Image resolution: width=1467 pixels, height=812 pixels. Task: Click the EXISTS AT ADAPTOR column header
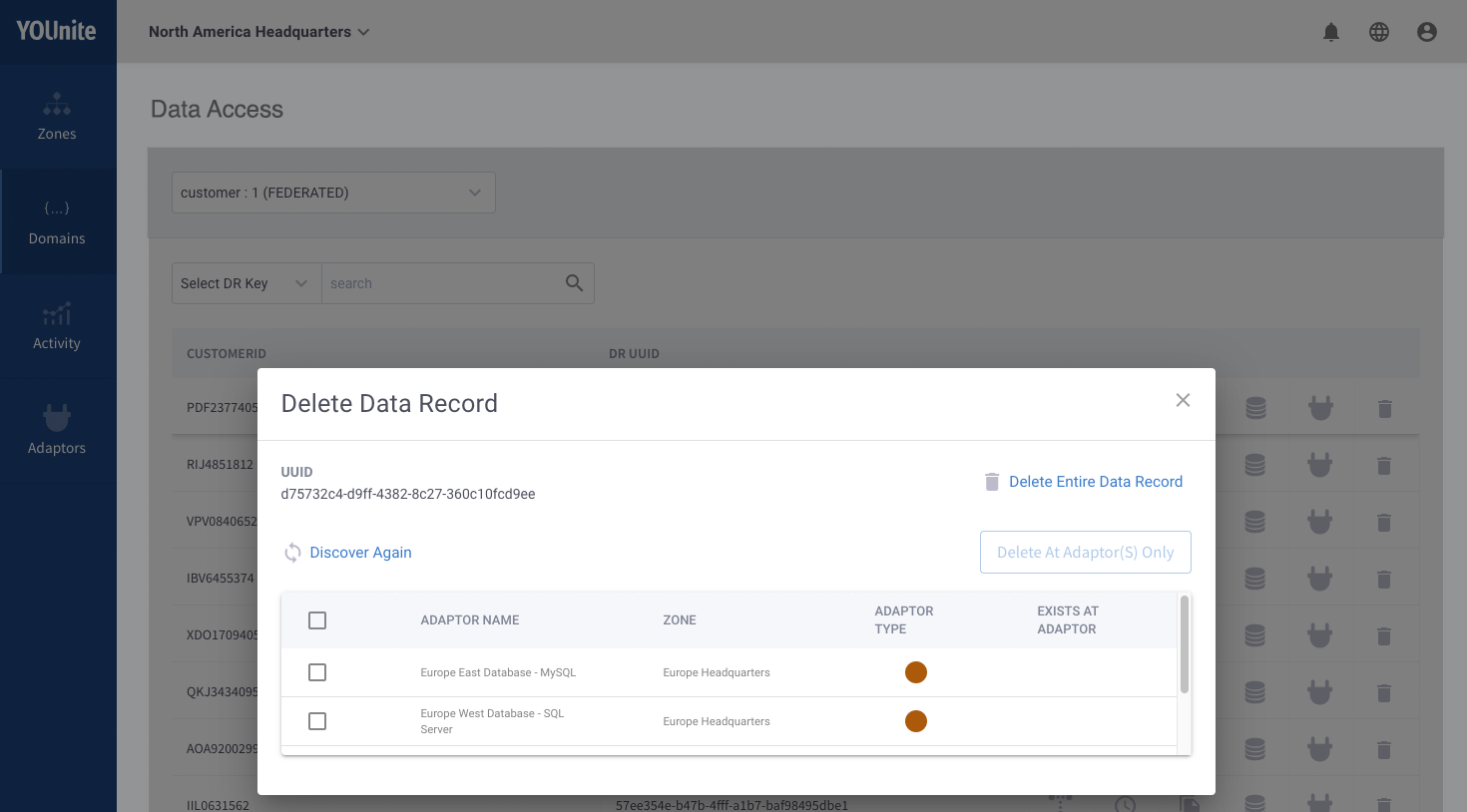point(1068,620)
